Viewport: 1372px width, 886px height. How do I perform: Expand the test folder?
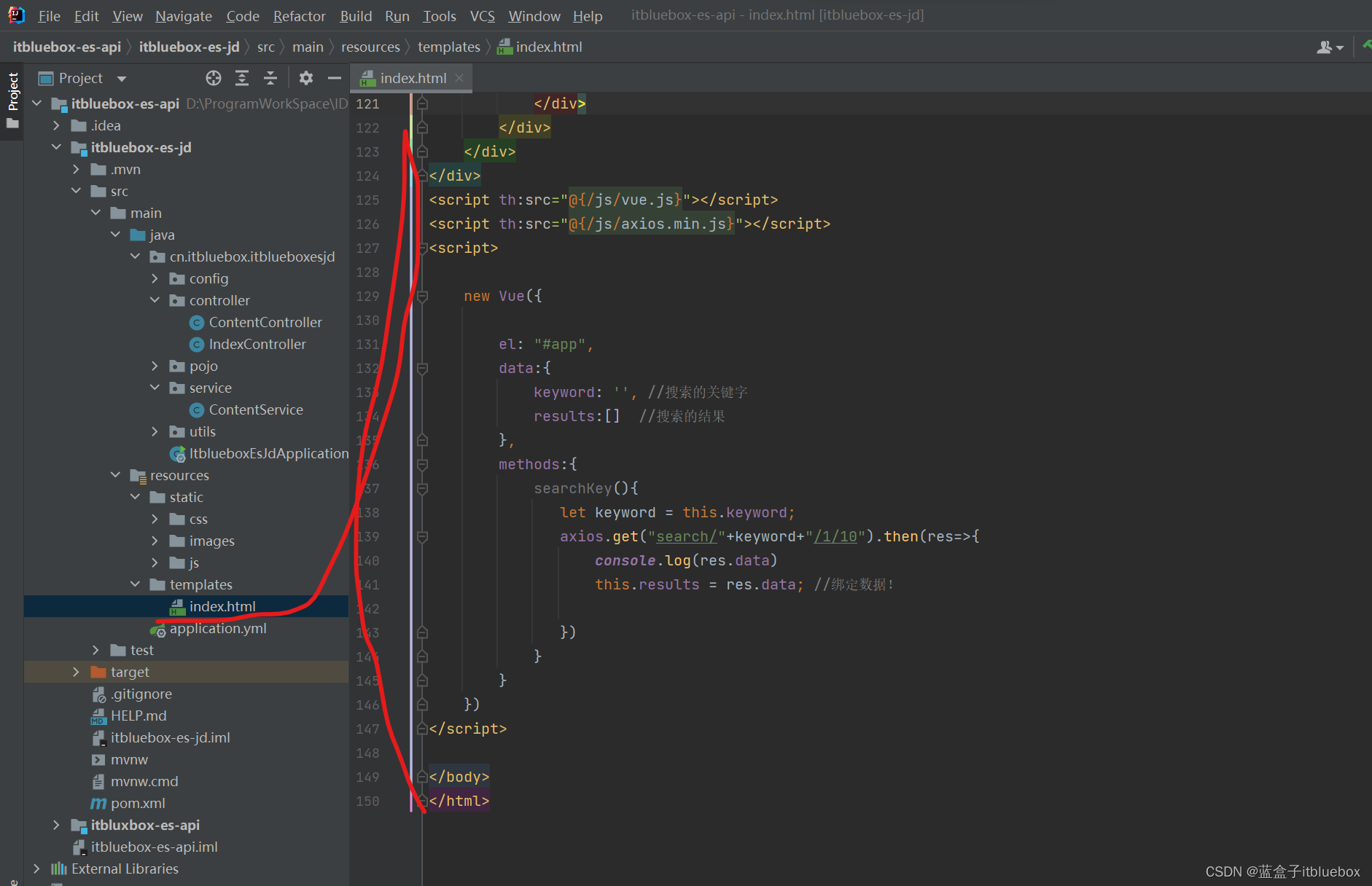pyautogui.click(x=96, y=650)
